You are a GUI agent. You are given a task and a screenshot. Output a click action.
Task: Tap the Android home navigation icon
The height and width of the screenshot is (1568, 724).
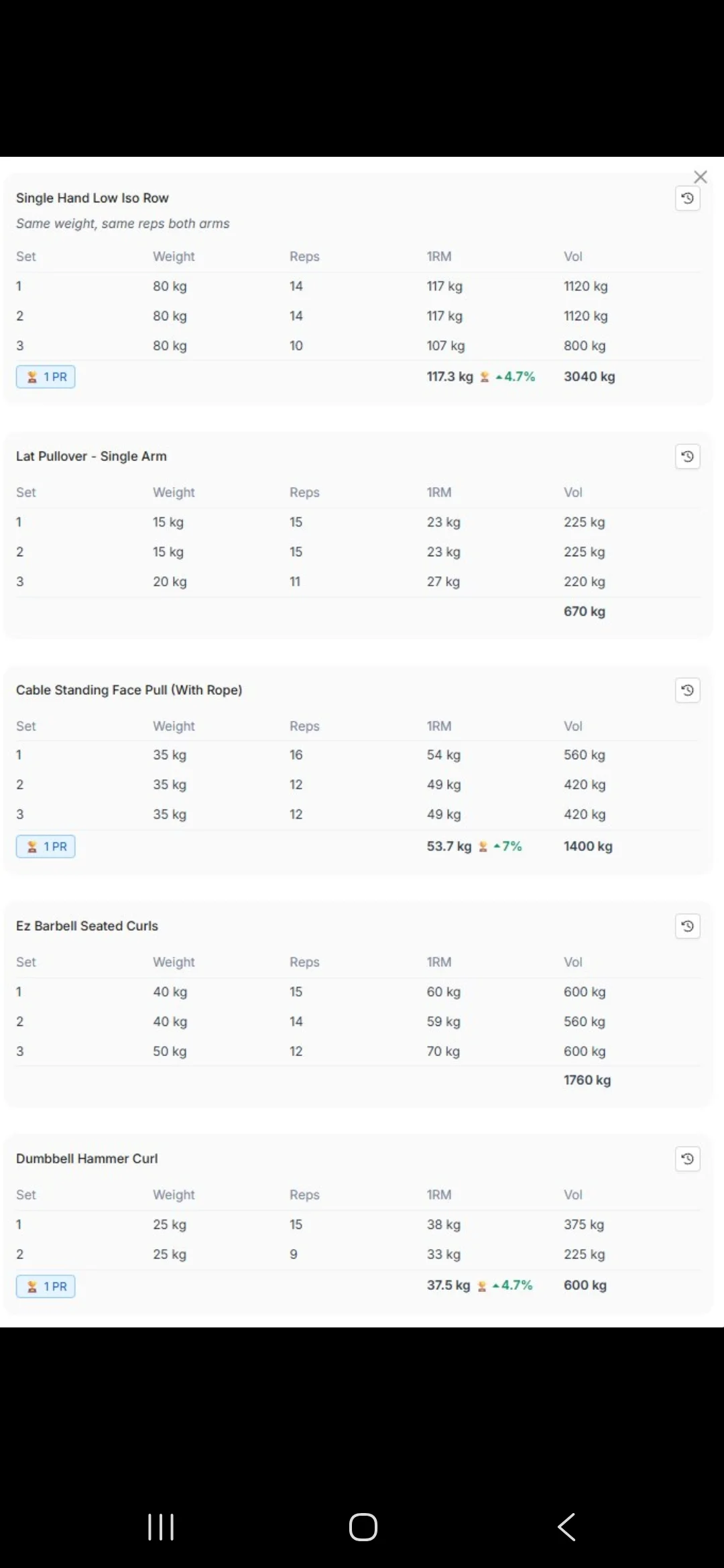click(363, 1527)
